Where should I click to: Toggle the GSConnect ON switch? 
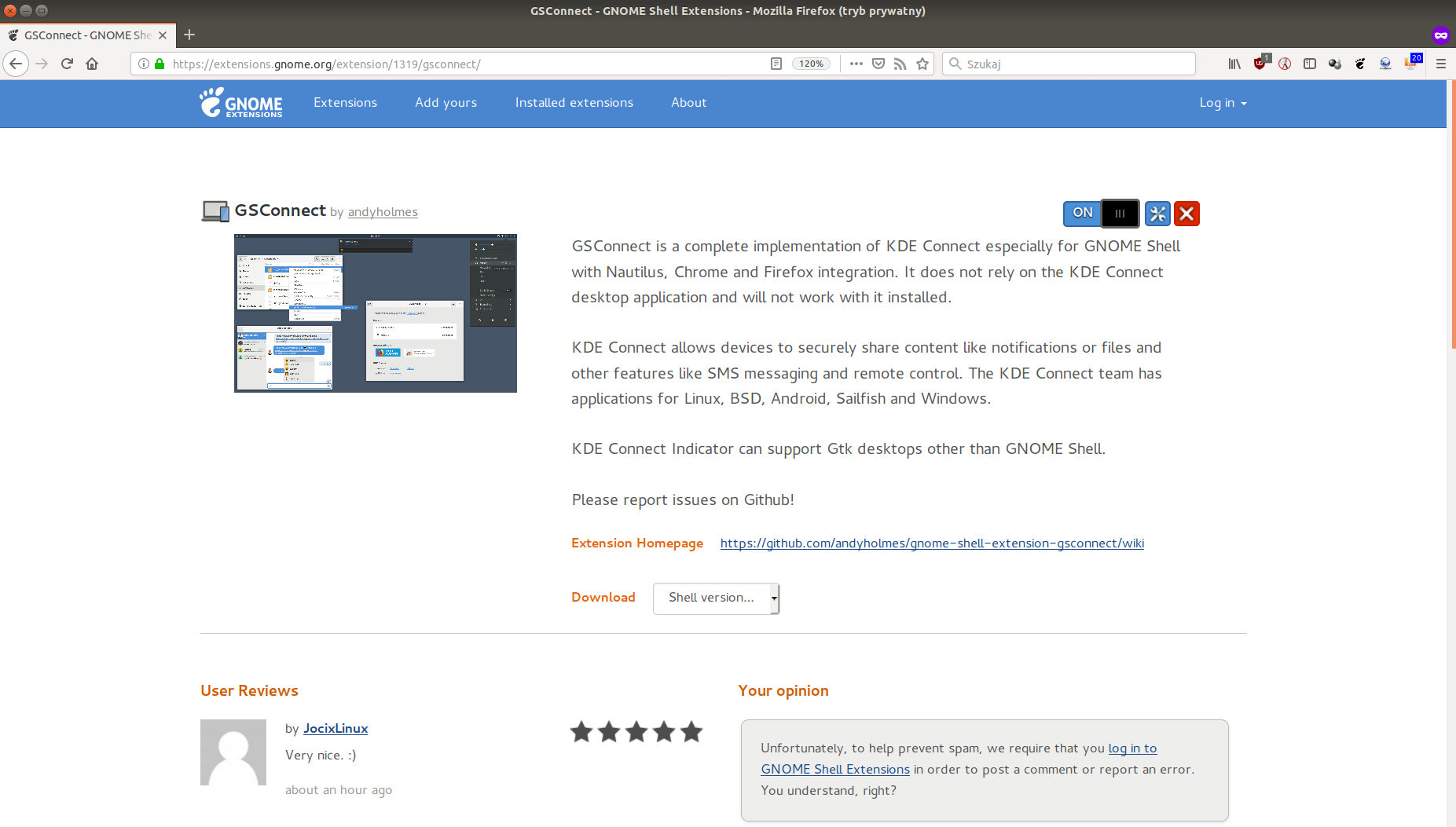[1101, 213]
